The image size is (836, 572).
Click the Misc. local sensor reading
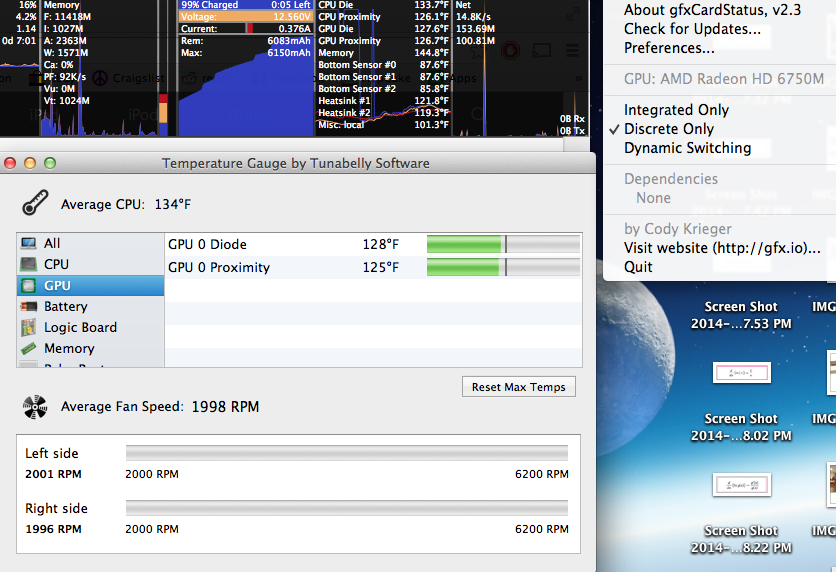point(383,125)
